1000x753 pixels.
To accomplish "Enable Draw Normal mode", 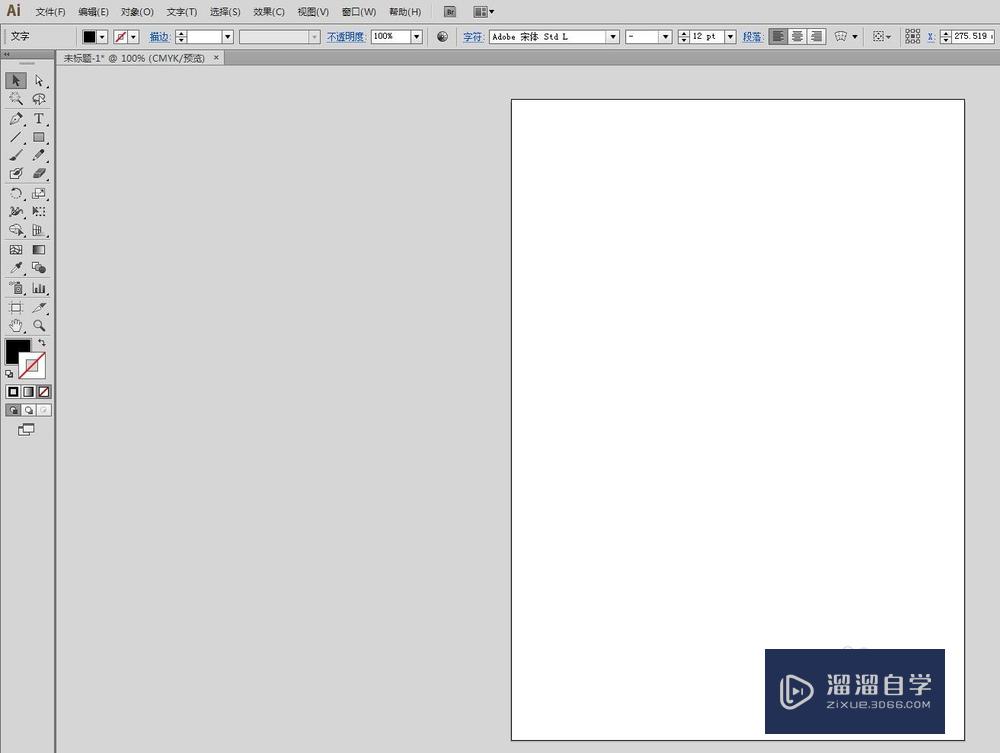I will (13, 410).
